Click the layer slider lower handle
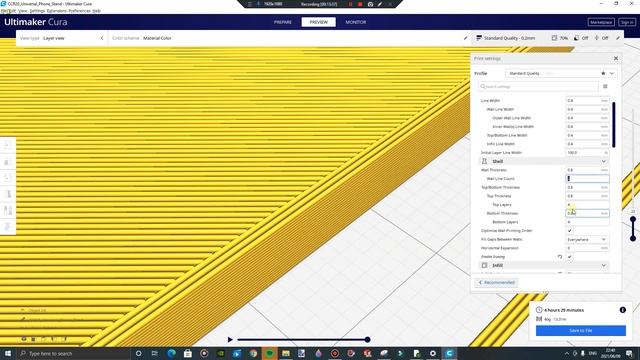The height and width of the screenshot is (360, 640). click(633, 238)
